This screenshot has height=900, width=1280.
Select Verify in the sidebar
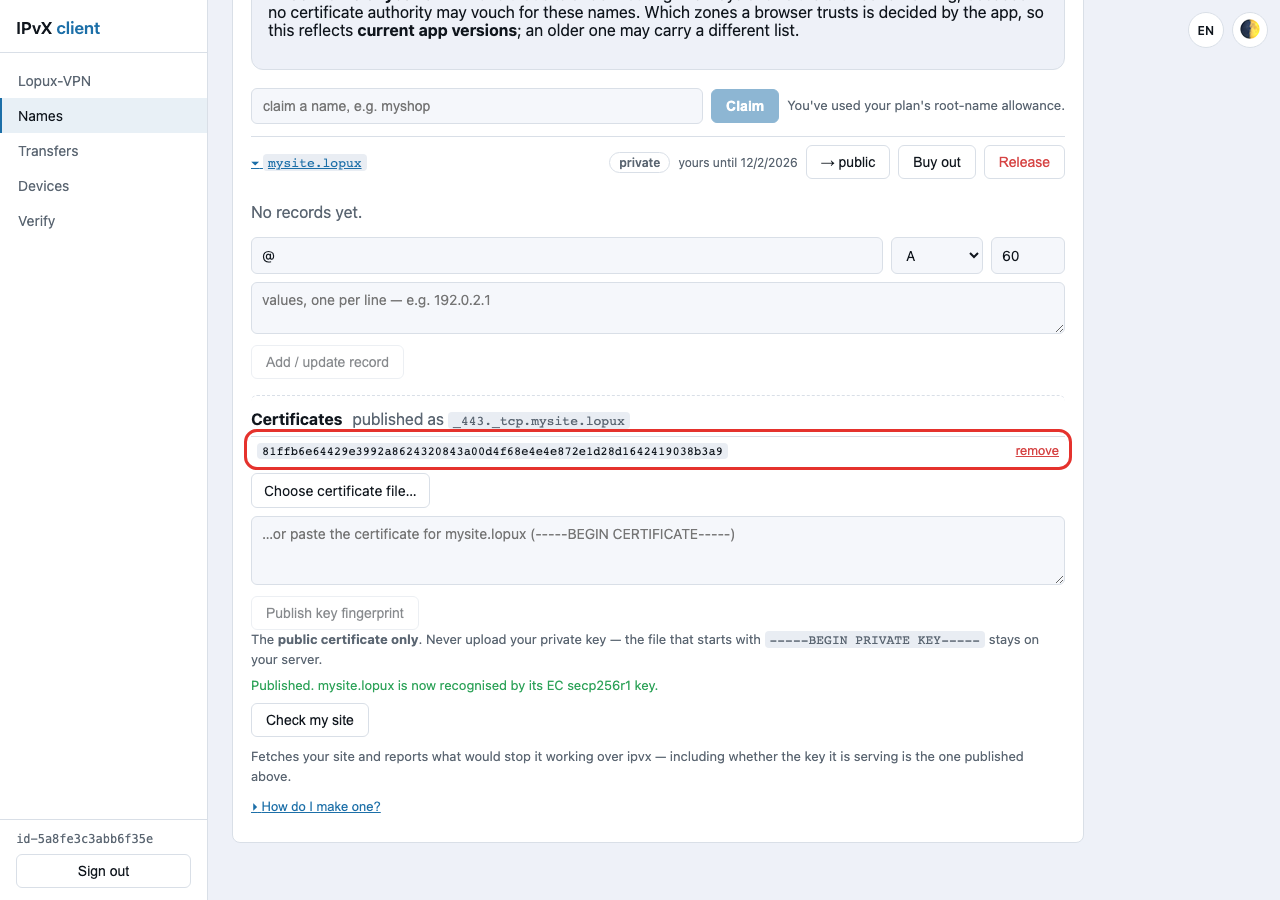coord(104,221)
